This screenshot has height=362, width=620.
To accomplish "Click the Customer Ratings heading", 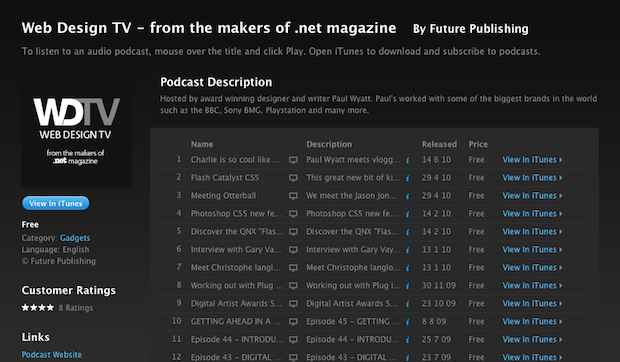I will (x=69, y=290).
